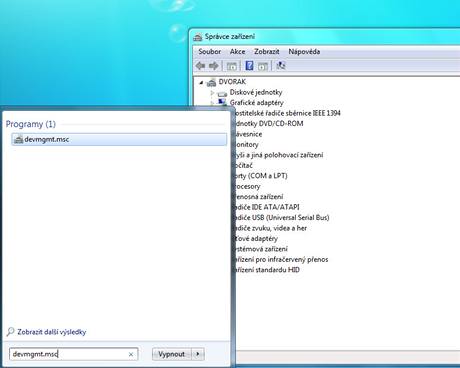
Task: Scan for hardware changes toolbar icon
Action: (x=281, y=66)
